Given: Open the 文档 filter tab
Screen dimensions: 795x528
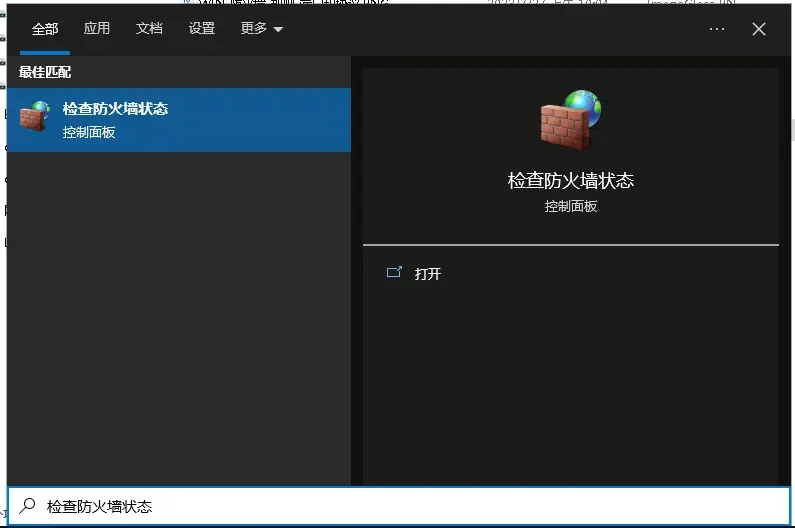Looking at the screenshot, I should [x=149, y=29].
